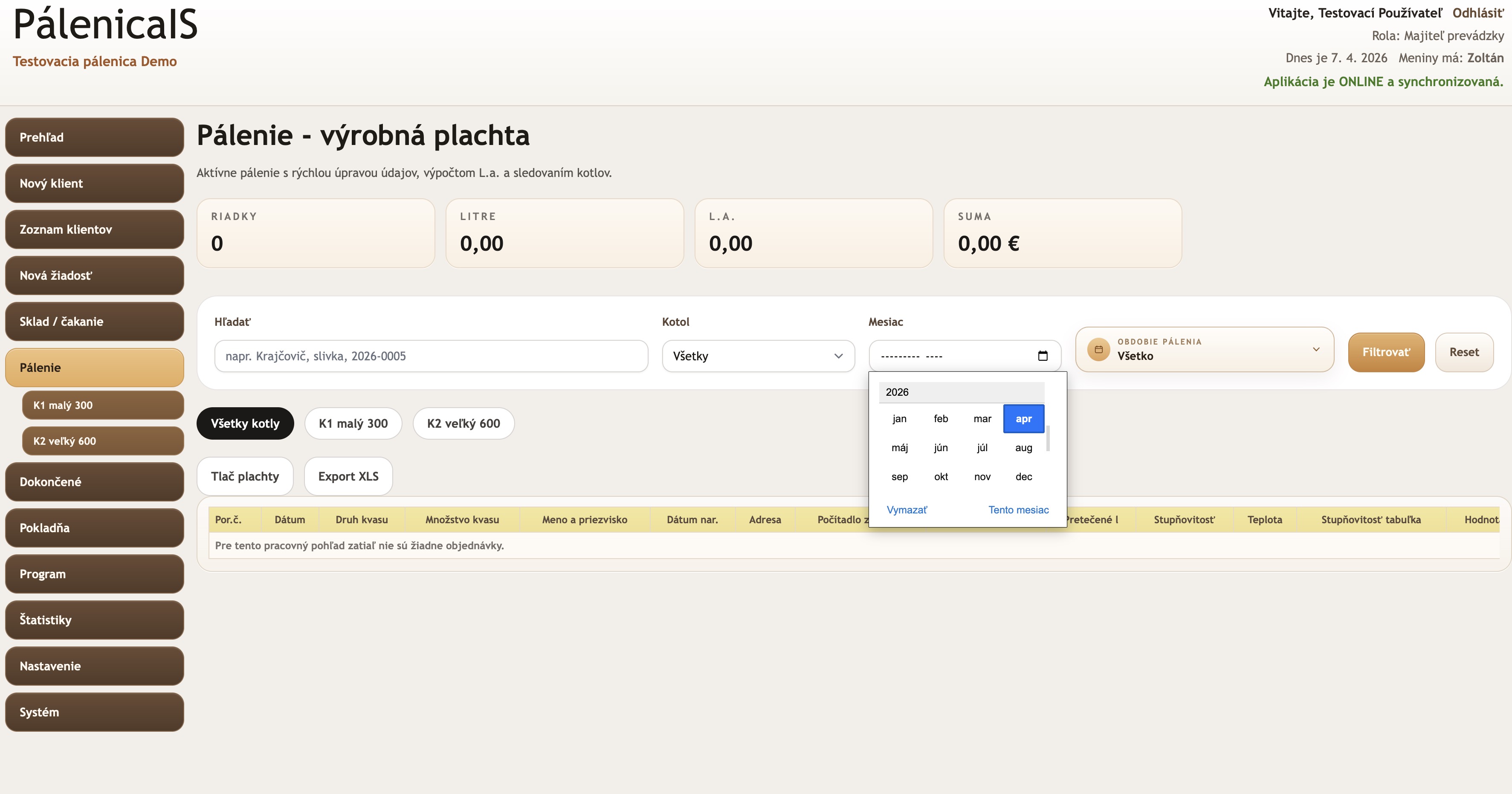Open Dokončené in the sidebar

95,481
